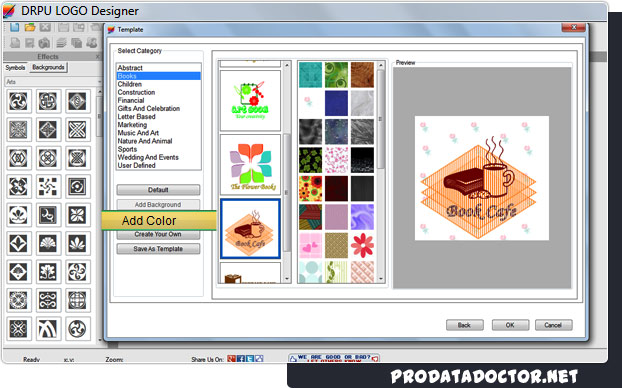Pick the orange retro flowers background
622x388 pixels.
tap(311, 189)
